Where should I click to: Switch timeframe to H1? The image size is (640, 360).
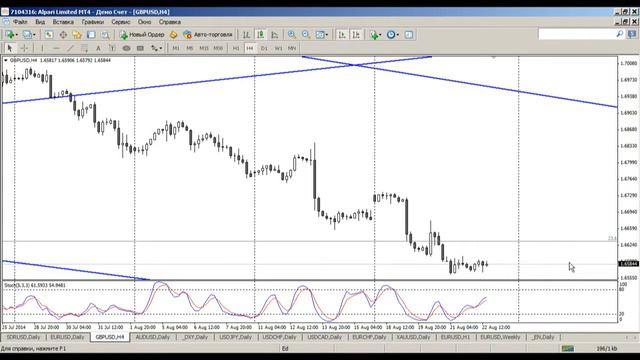[x=236, y=48]
